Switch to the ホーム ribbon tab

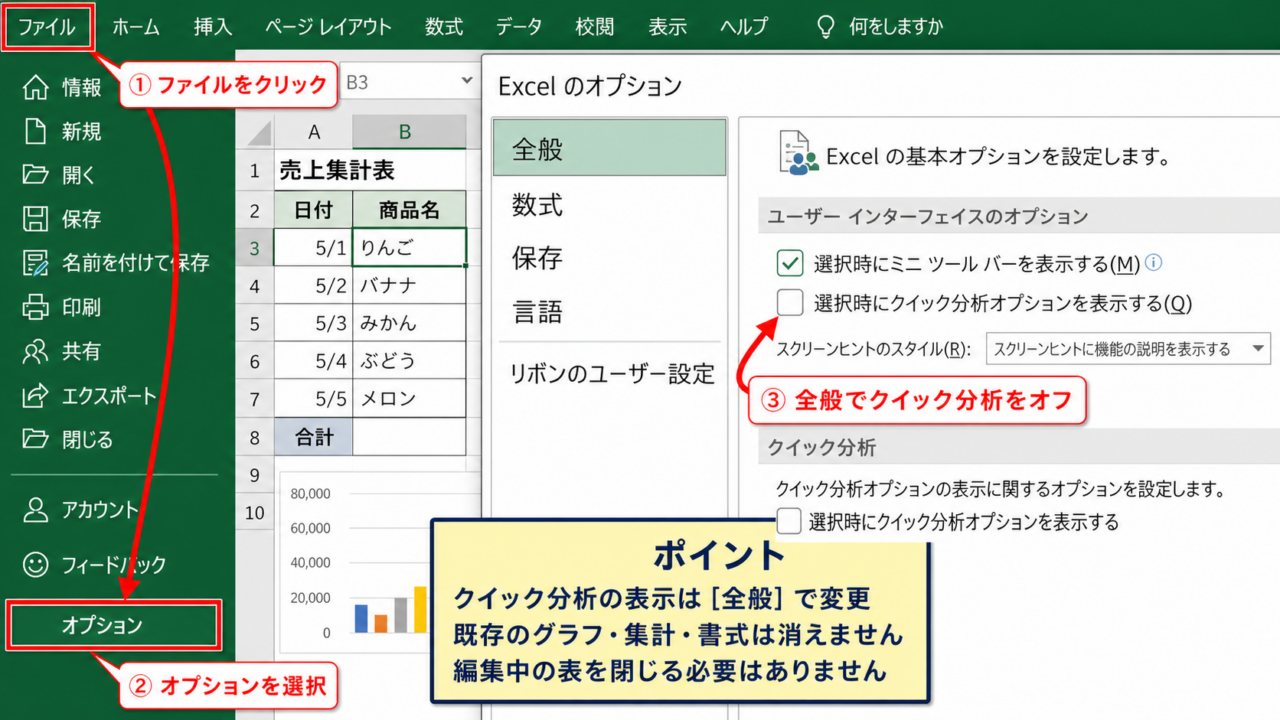pos(136,27)
